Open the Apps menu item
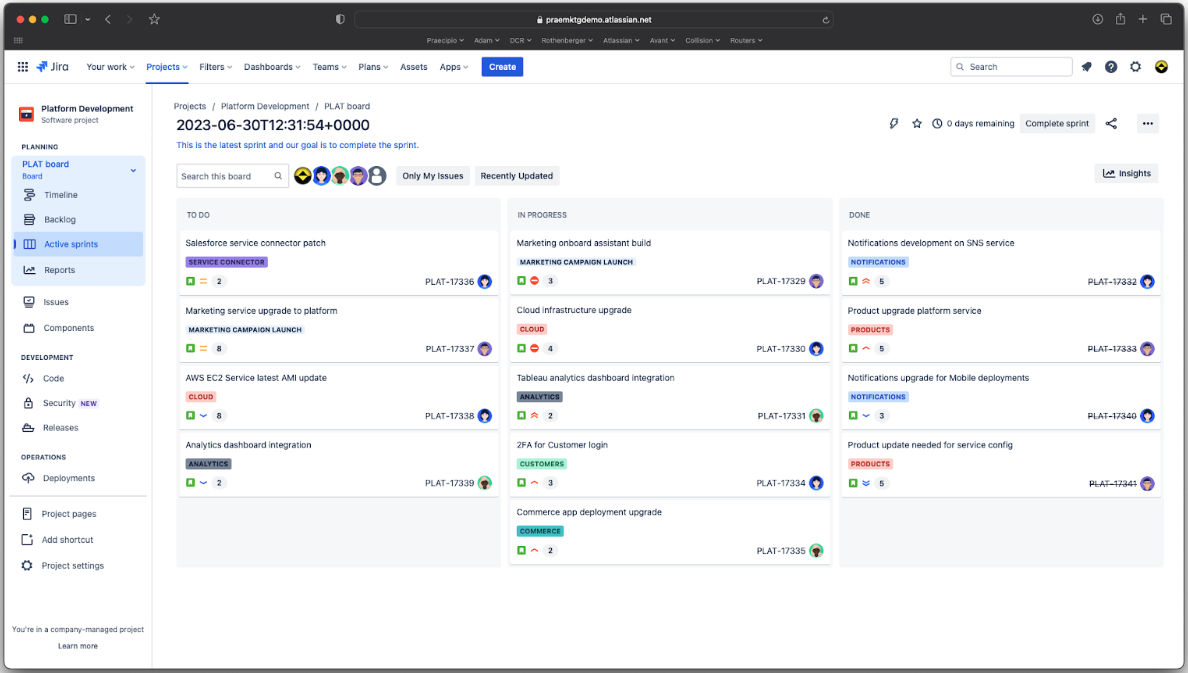 pos(453,67)
